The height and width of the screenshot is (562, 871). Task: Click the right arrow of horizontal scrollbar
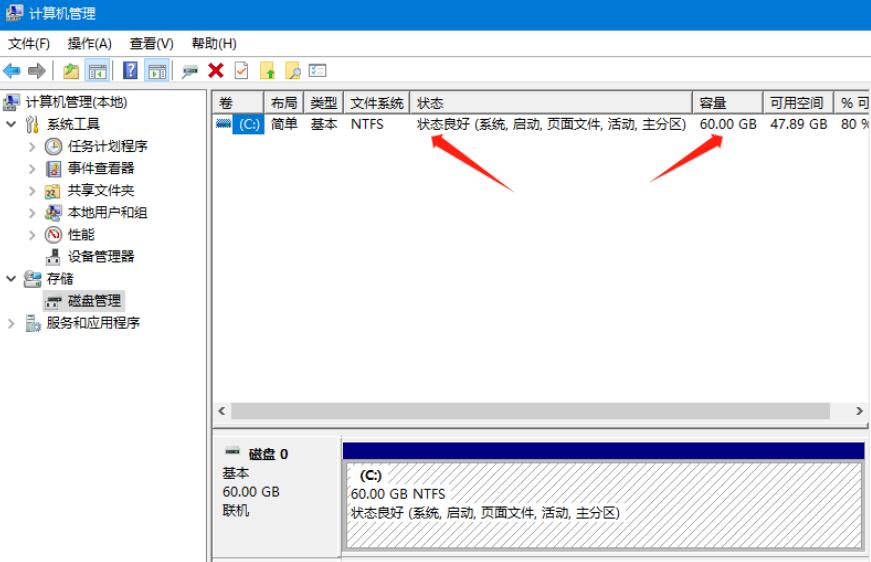[x=859, y=411]
